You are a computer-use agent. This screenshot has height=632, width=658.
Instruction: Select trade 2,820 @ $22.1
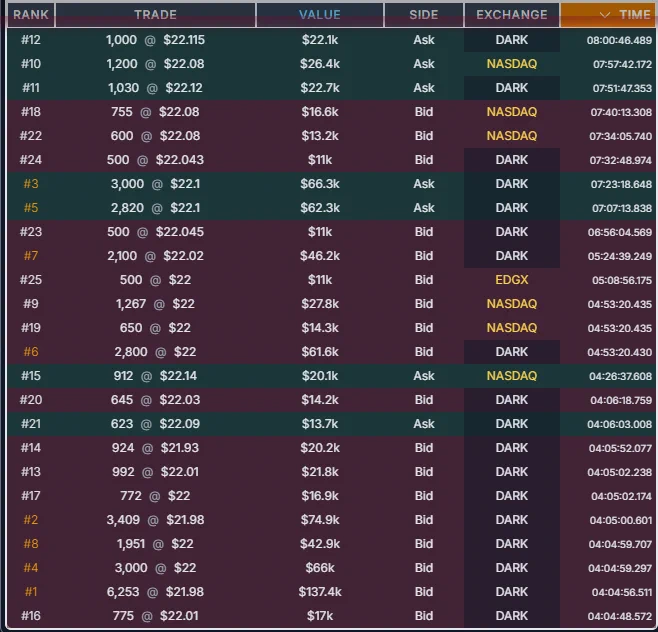pyautogui.click(x=155, y=208)
